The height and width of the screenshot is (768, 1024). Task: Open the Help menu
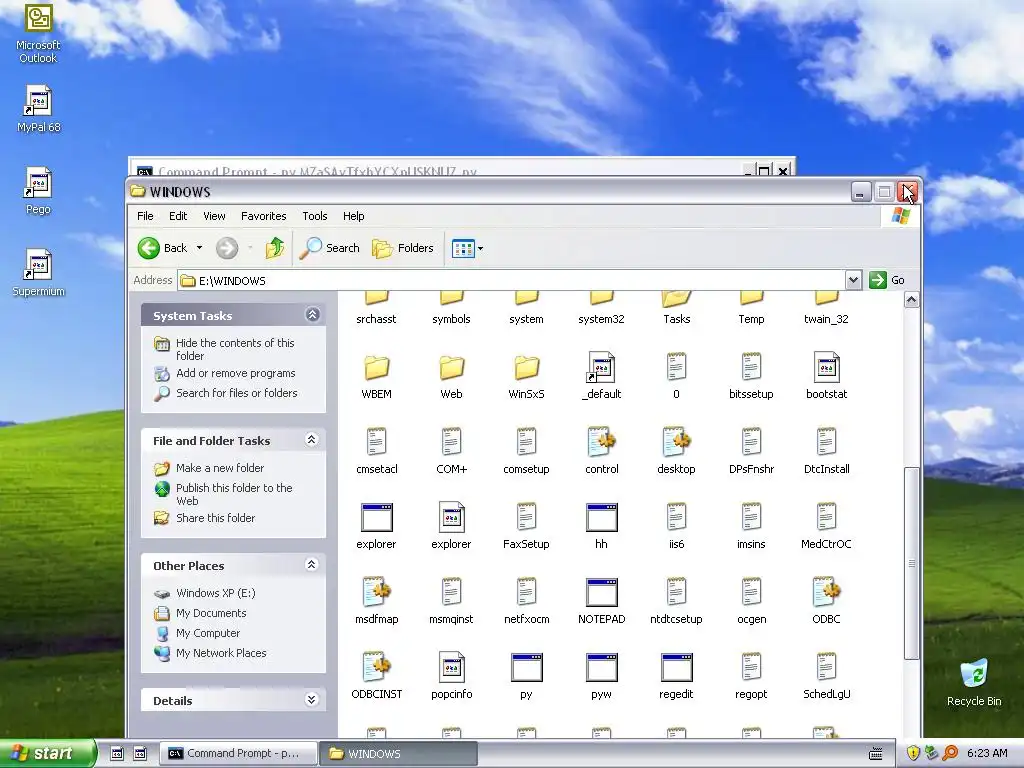353,216
